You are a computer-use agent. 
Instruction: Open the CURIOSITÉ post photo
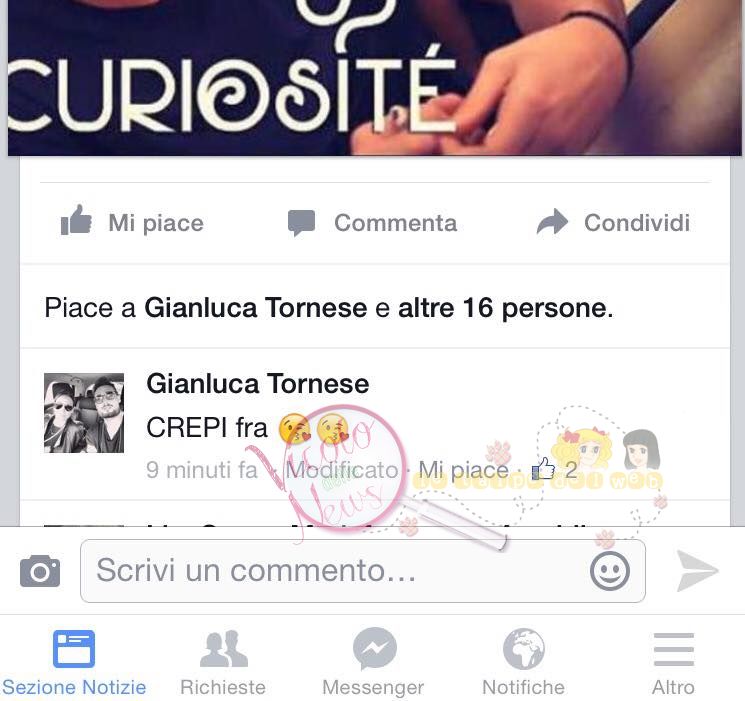click(374, 77)
